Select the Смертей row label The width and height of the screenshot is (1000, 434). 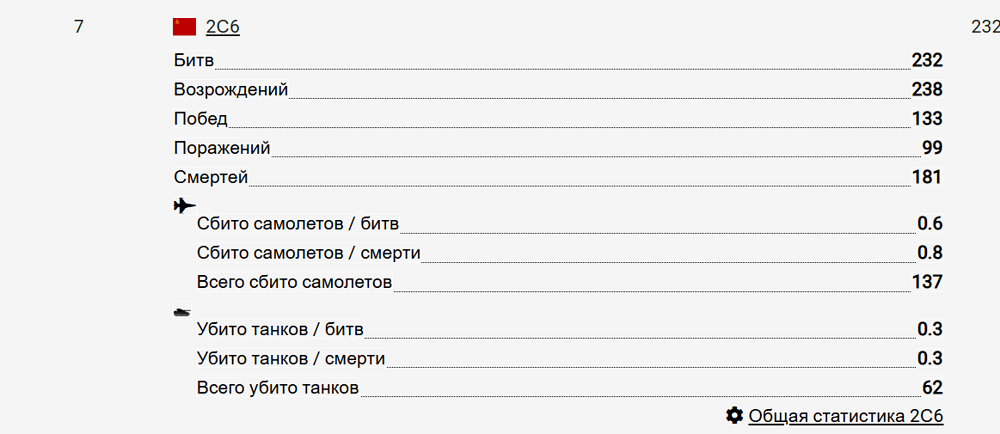coord(210,177)
